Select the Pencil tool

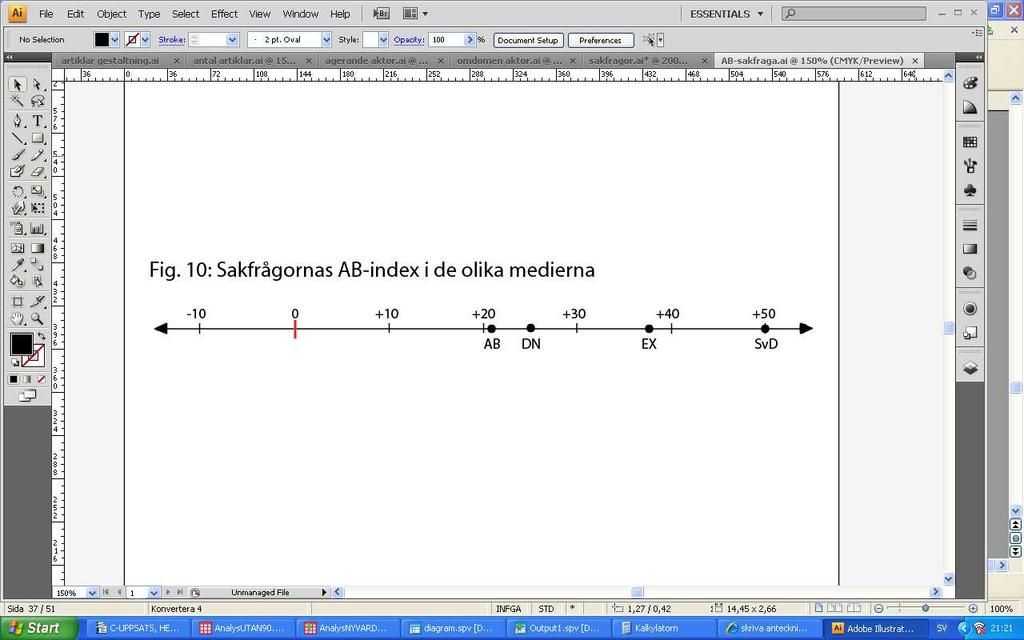tap(37, 155)
